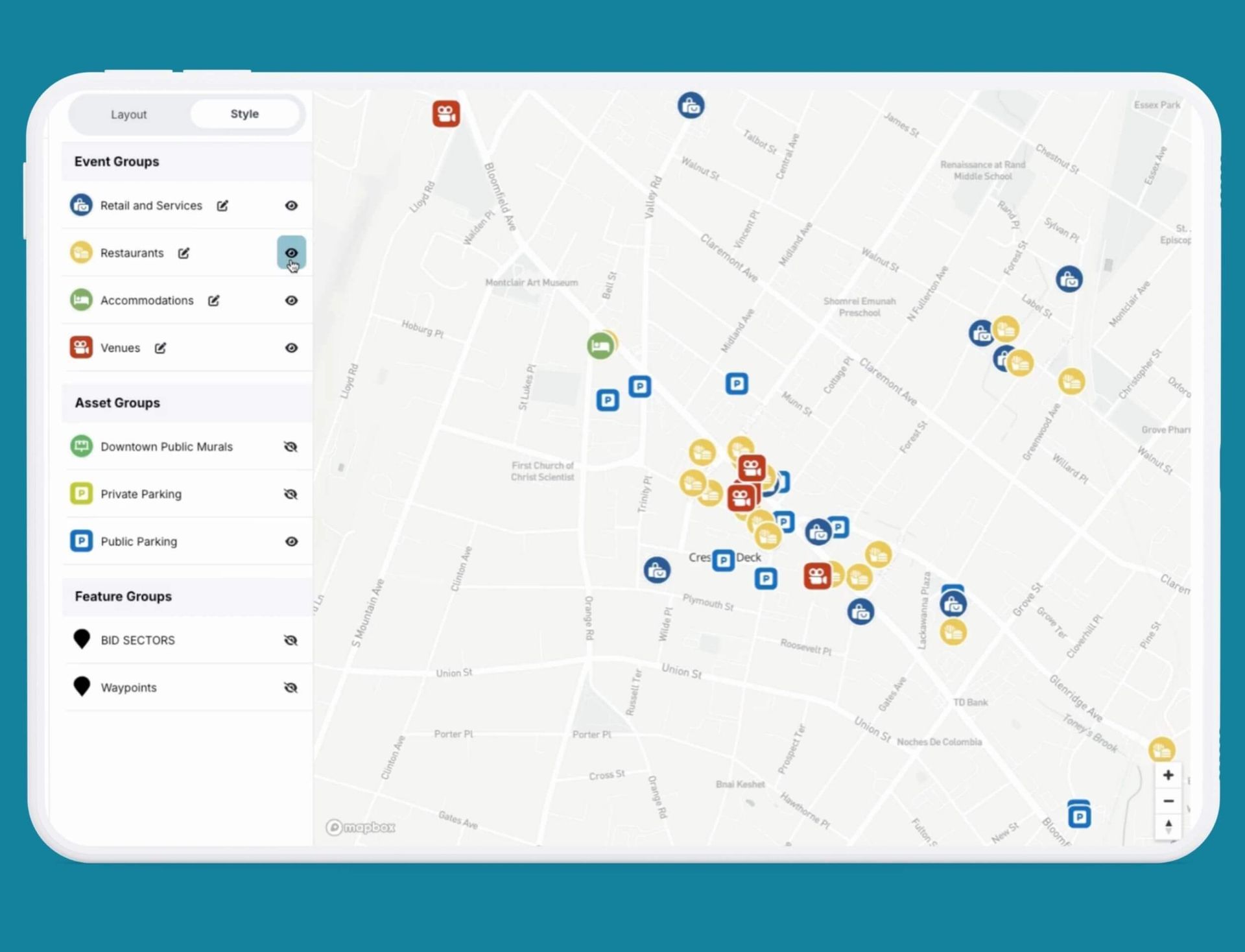
Task: Click the Retail and Services group icon
Action: click(x=81, y=205)
